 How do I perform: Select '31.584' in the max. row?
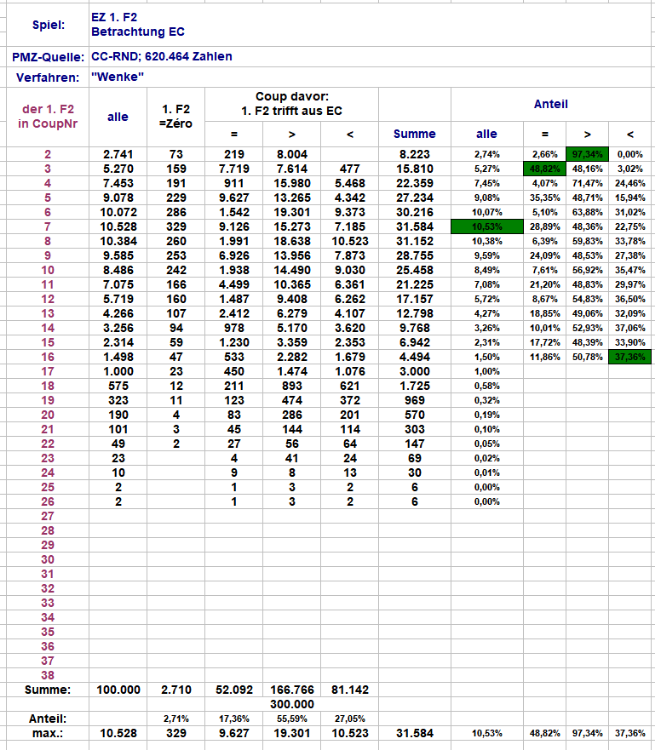(x=414, y=733)
